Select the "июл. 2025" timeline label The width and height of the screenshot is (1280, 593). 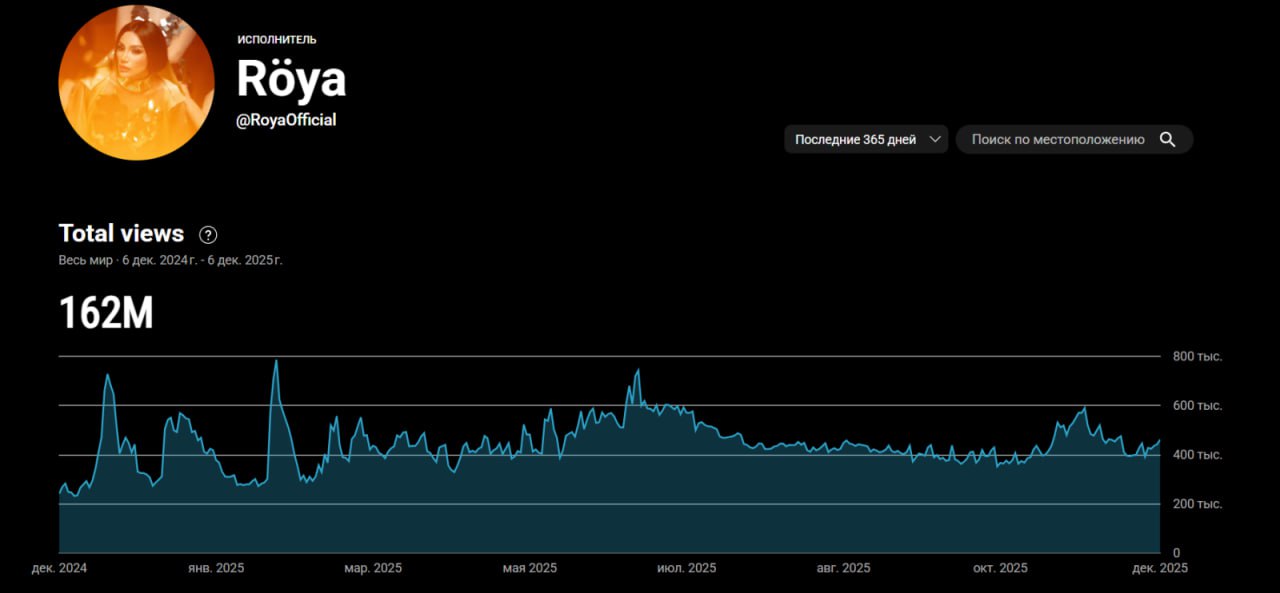tap(686, 568)
